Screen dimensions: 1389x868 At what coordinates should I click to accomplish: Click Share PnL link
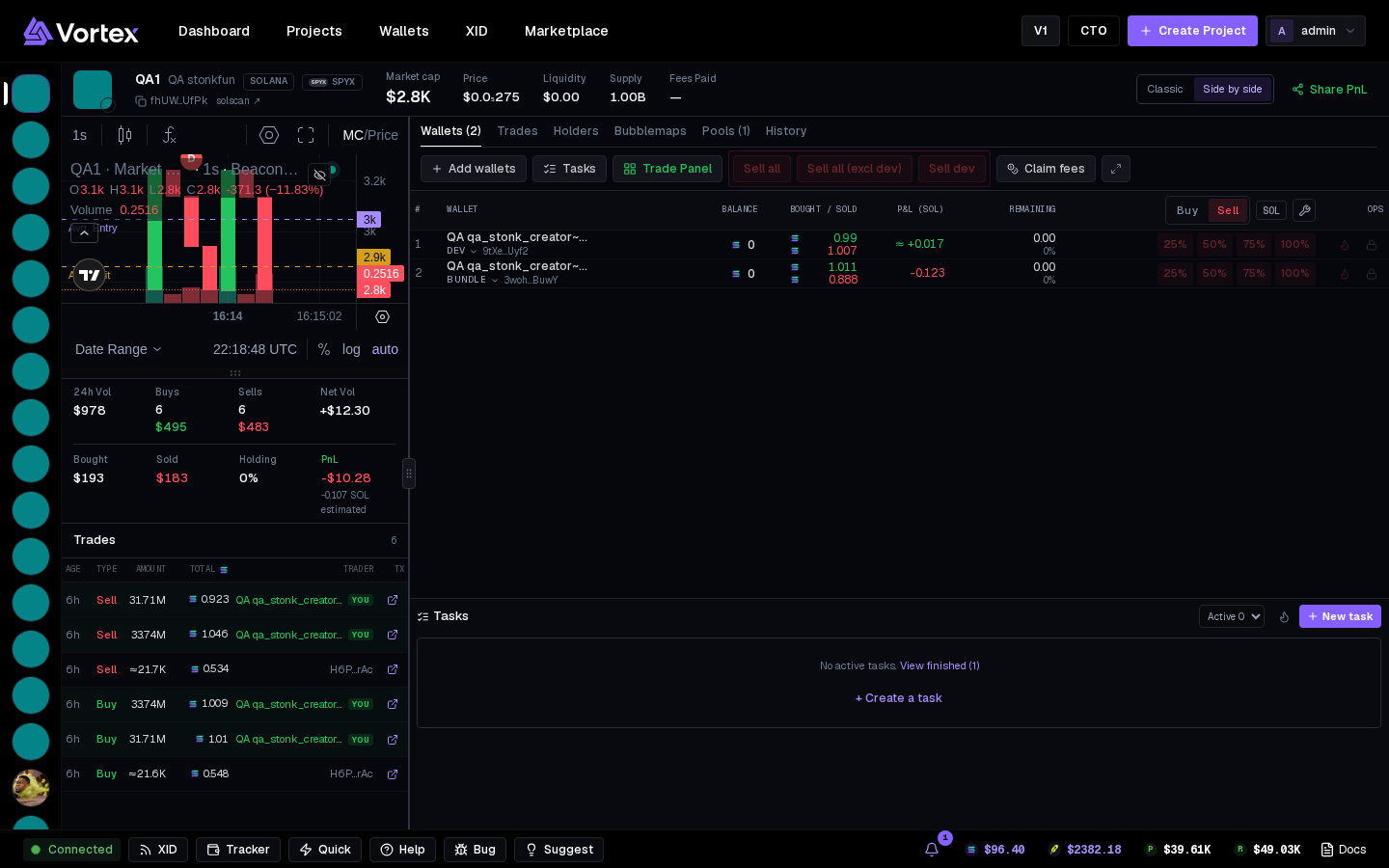[x=1329, y=90]
